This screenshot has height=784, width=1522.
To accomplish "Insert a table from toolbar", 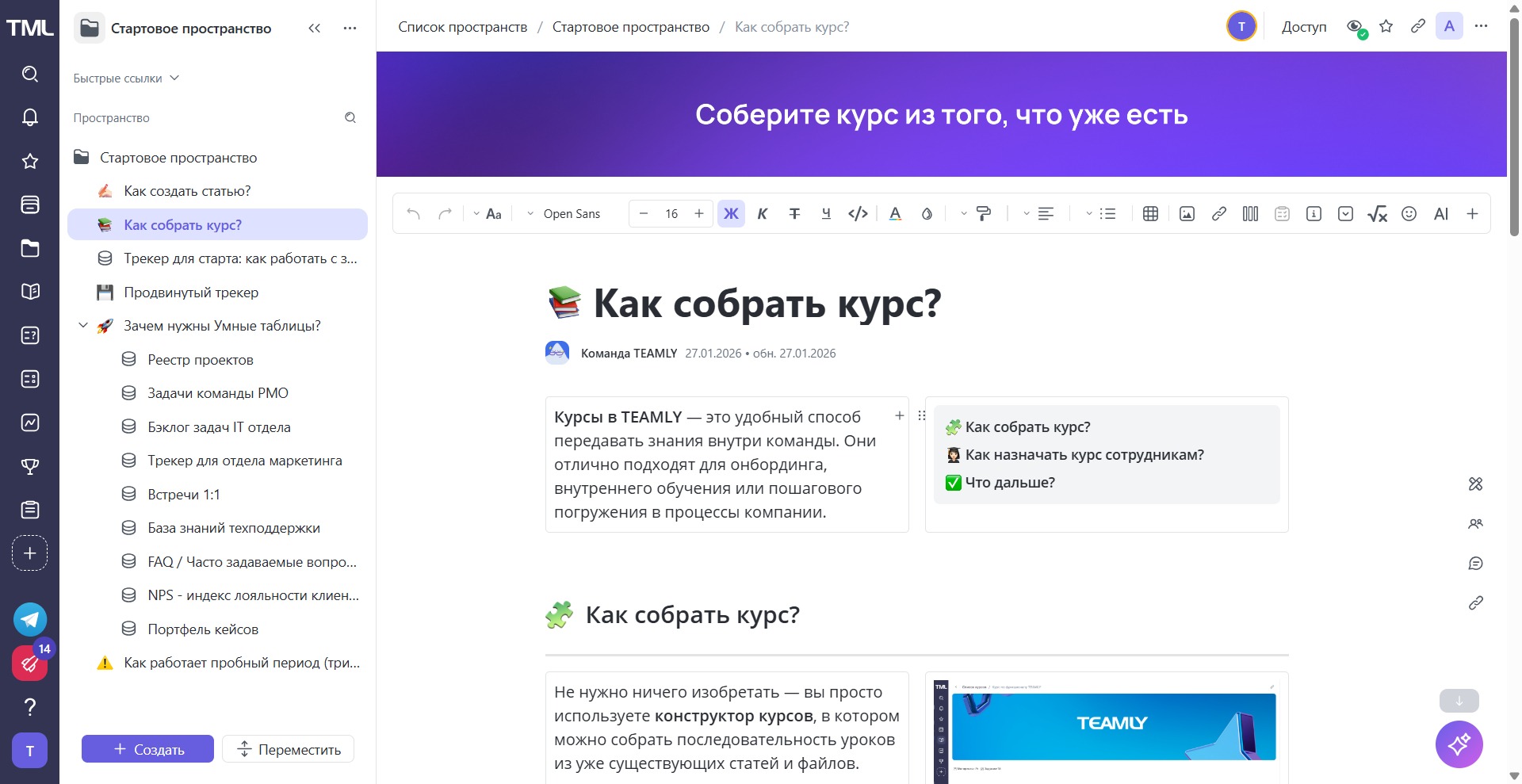I will 1151,213.
